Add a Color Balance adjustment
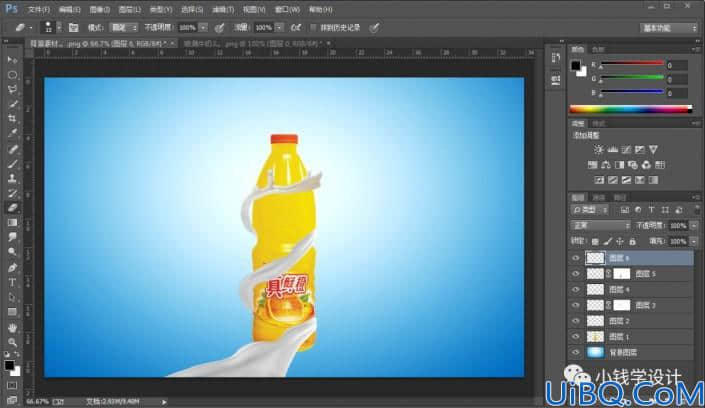 pos(606,165)
